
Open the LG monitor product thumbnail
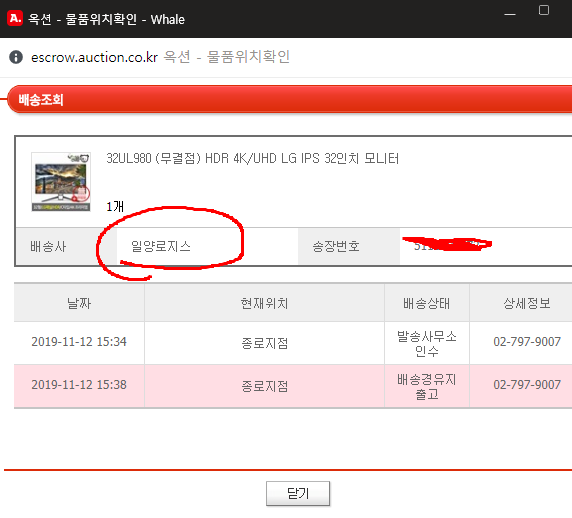tap(61, 182)
